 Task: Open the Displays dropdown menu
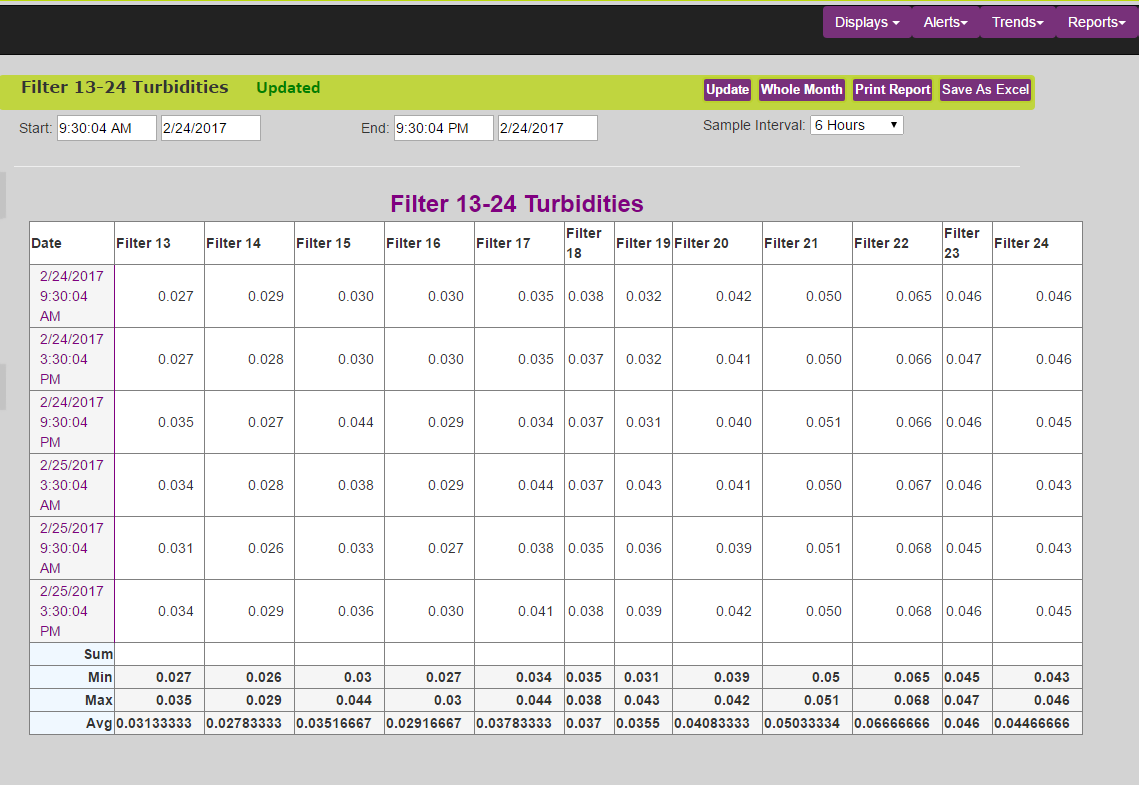pos(867,23)
